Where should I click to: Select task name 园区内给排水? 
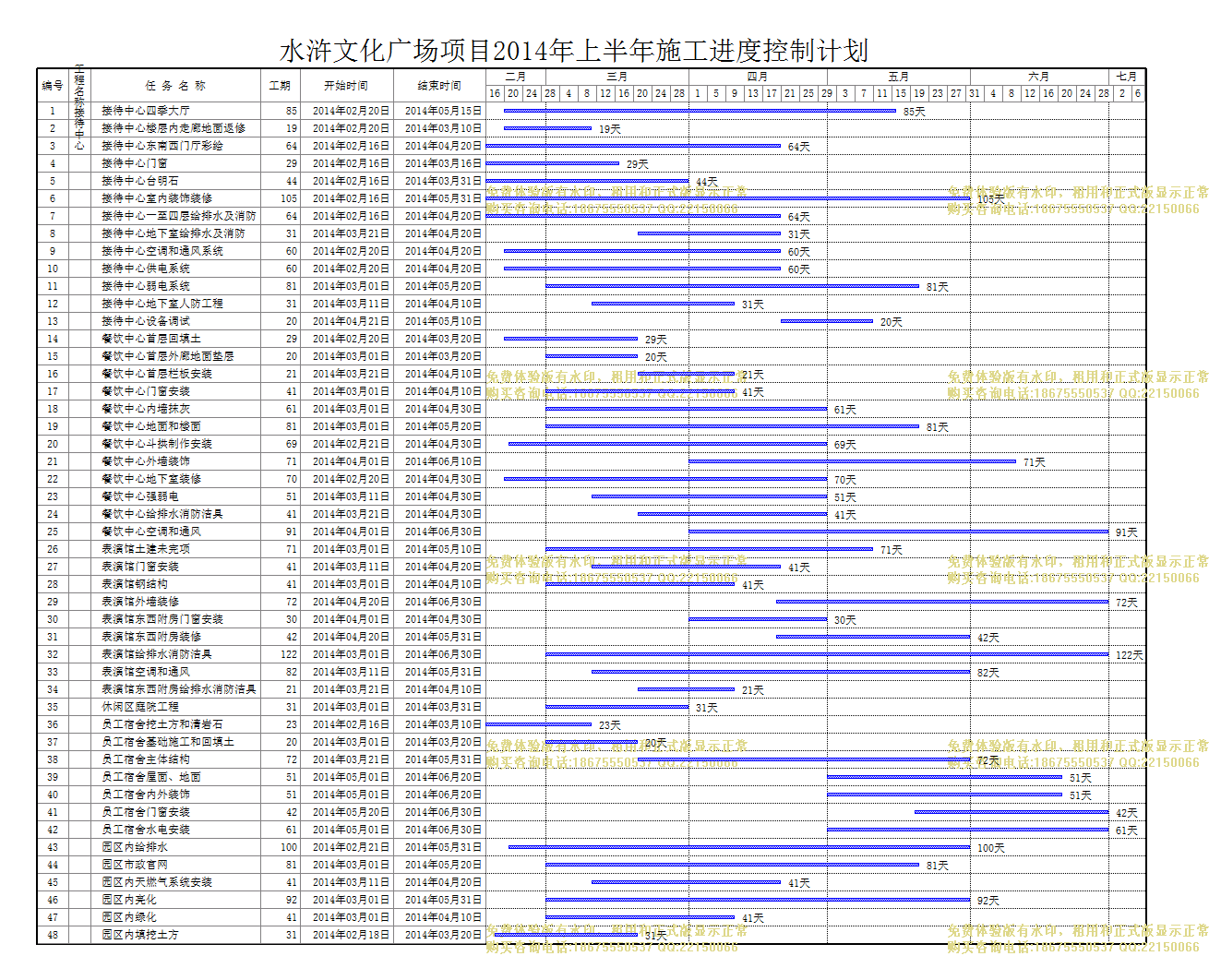pos(135,847)
